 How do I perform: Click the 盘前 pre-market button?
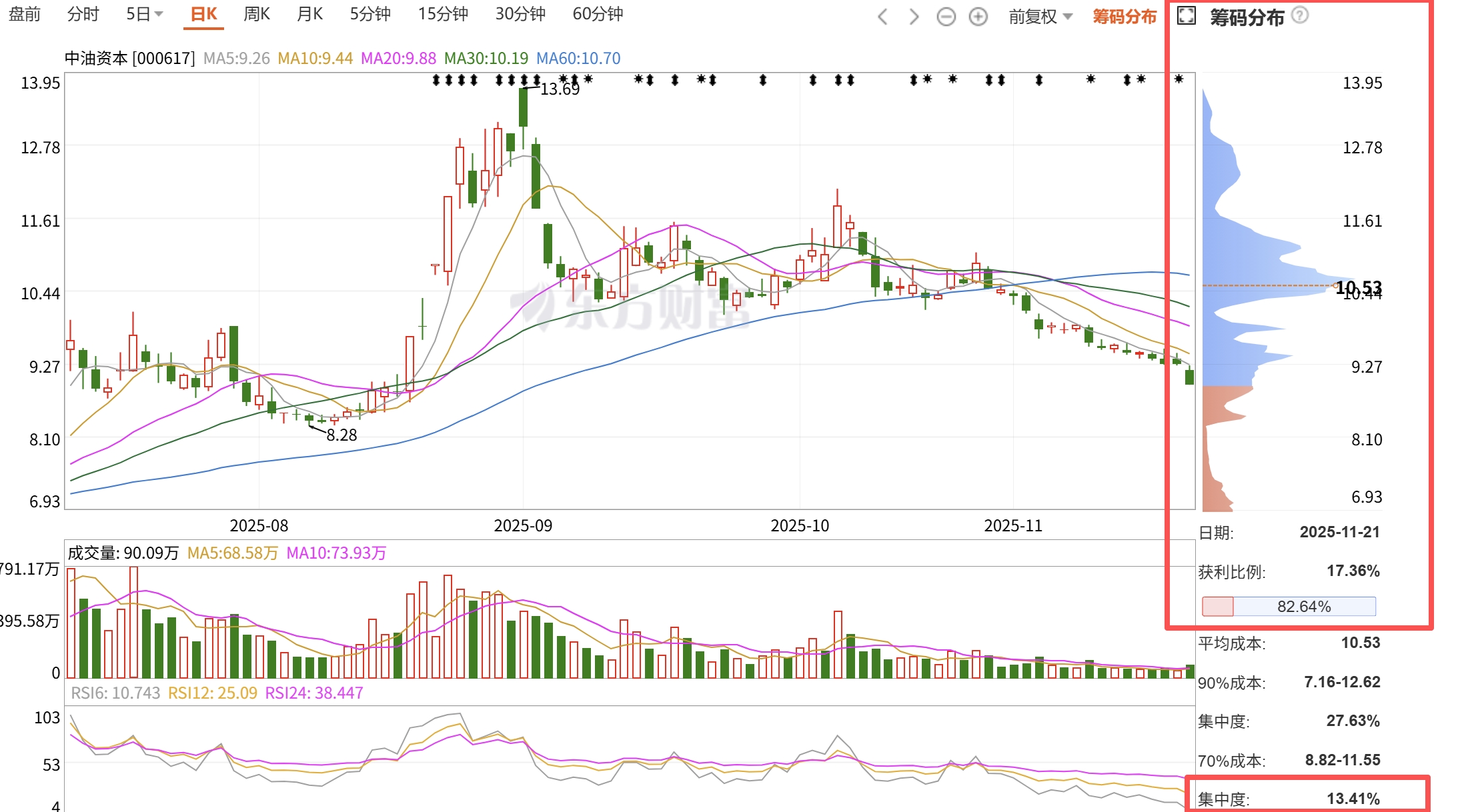tap(25, 14)
